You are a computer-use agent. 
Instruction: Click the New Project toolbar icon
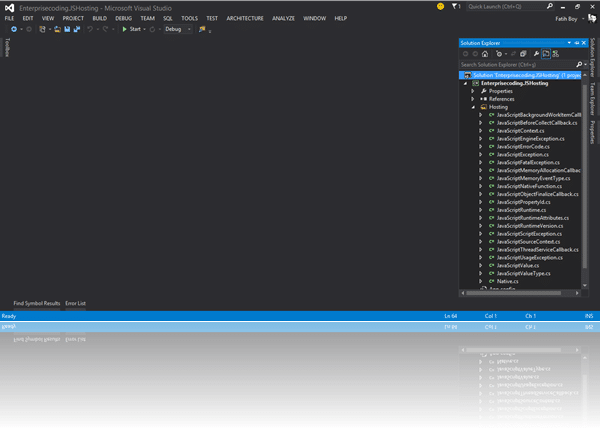42,29
